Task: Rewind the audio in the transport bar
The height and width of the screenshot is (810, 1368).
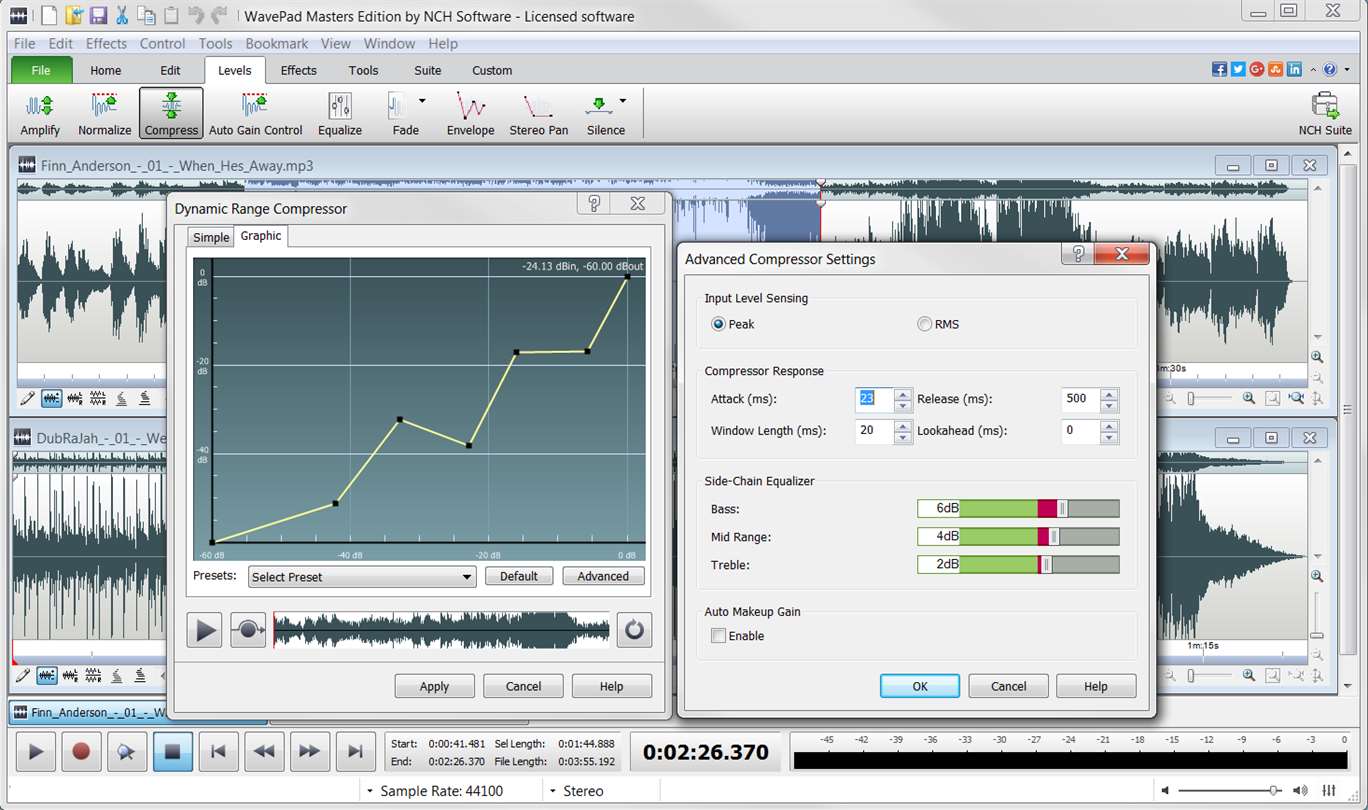Action: (x=264, y=751)
